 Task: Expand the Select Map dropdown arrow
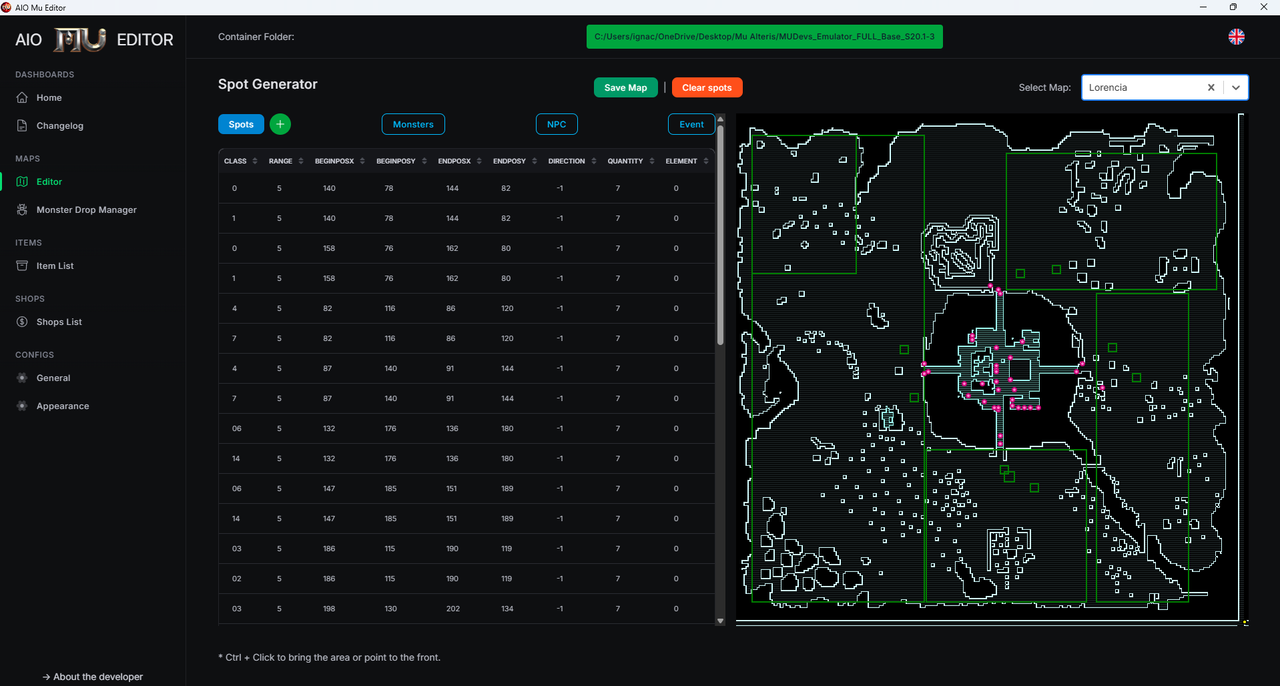click(x=1236, y=88)
